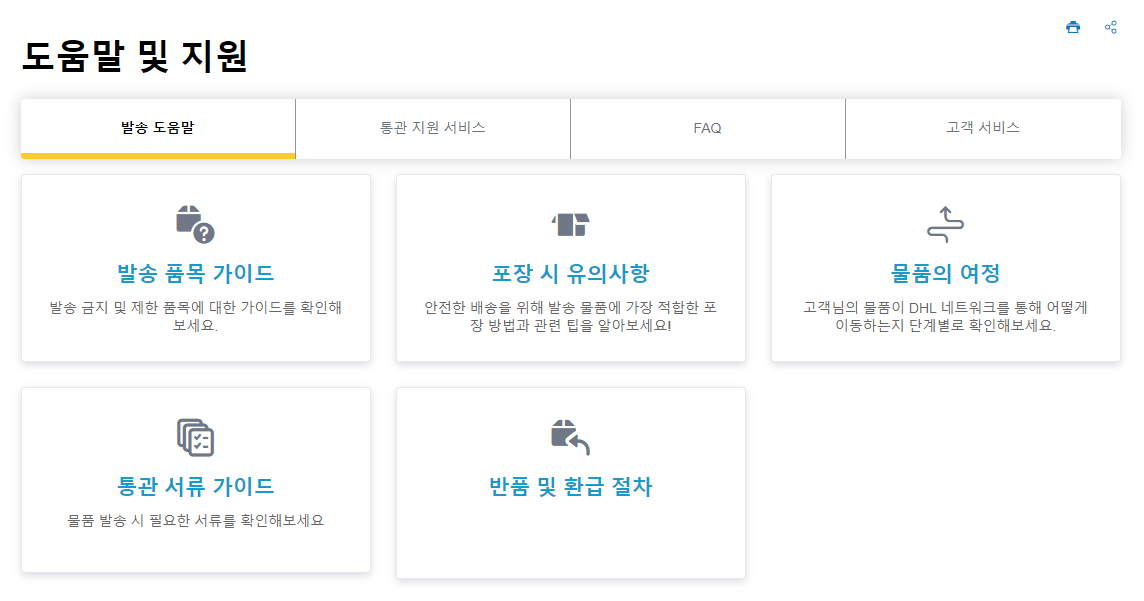
Task: Switch to the 고객 서비스 tab
Action: 983,128
